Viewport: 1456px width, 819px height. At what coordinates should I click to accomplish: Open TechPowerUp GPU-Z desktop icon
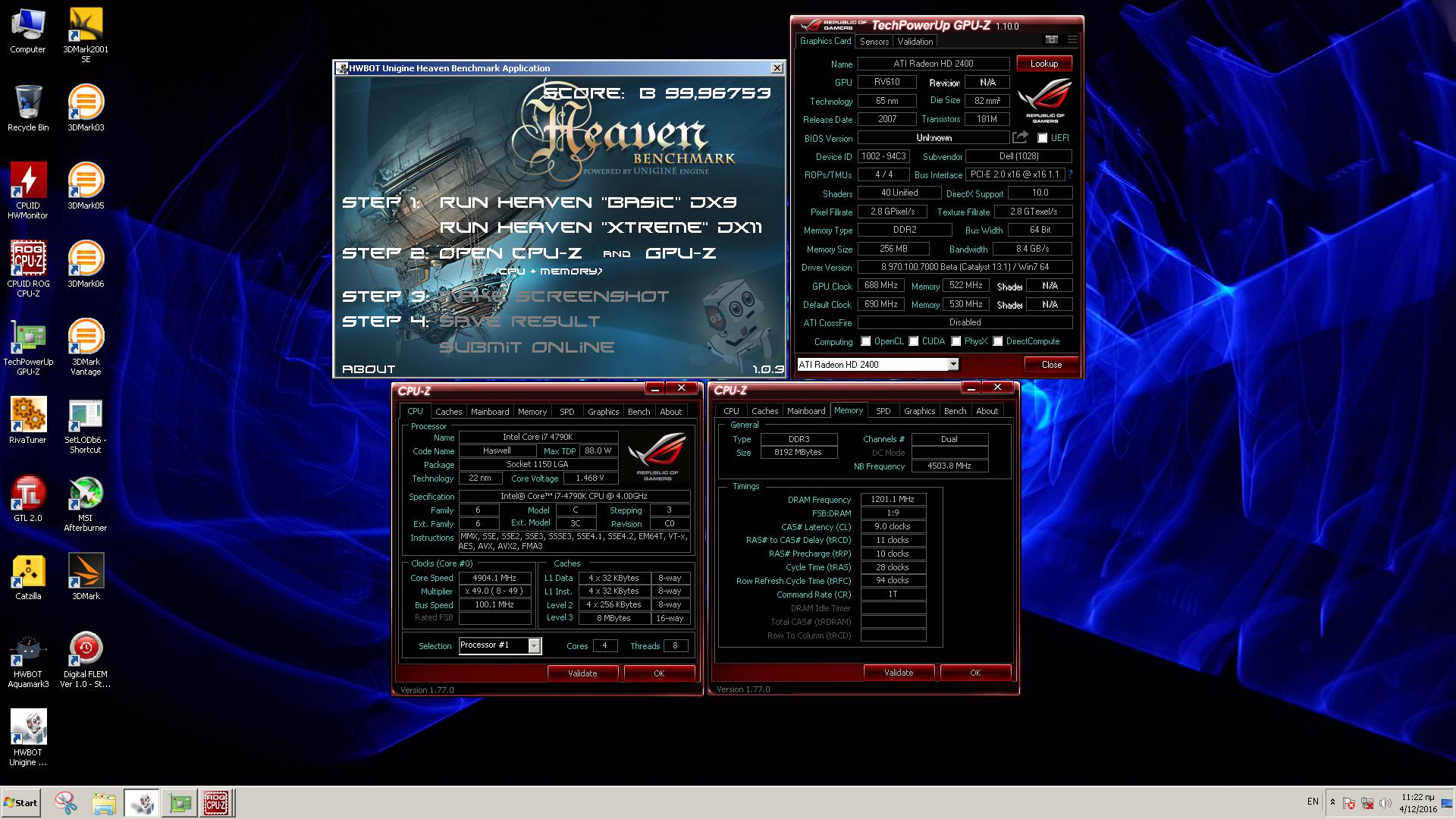28,347
